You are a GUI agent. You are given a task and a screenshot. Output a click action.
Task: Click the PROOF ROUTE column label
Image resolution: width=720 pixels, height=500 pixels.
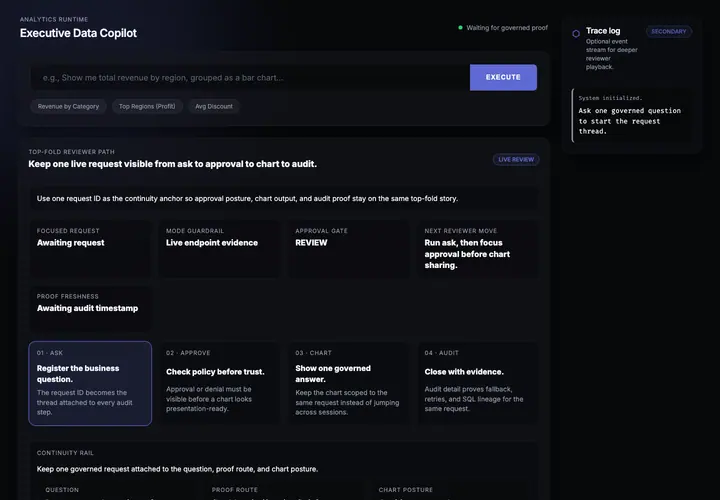tap(235, 490)
